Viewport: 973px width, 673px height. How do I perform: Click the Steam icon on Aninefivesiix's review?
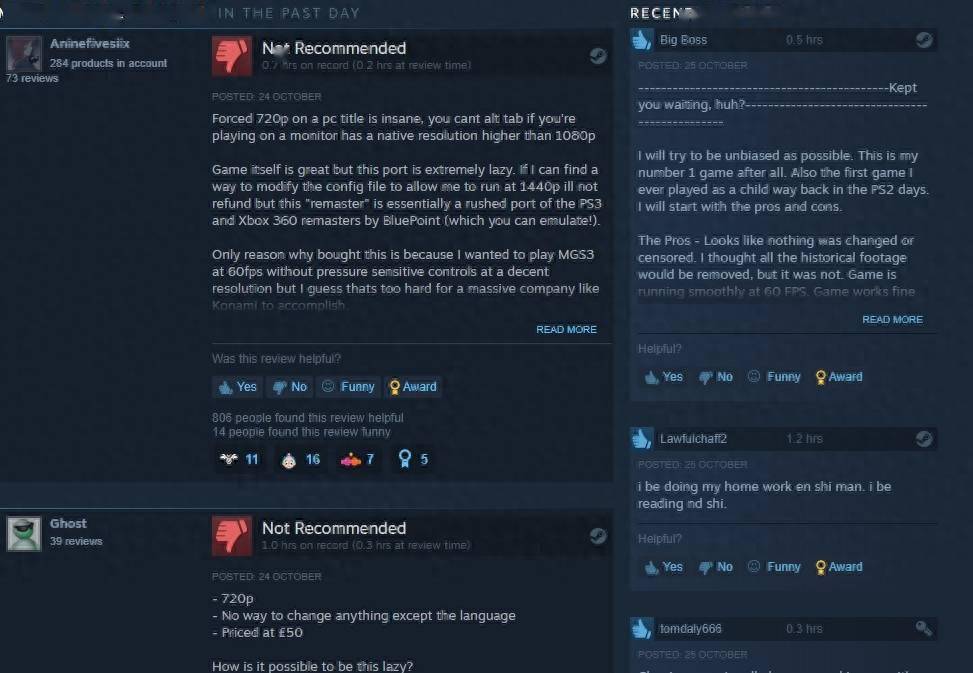(x=598, y=56)
